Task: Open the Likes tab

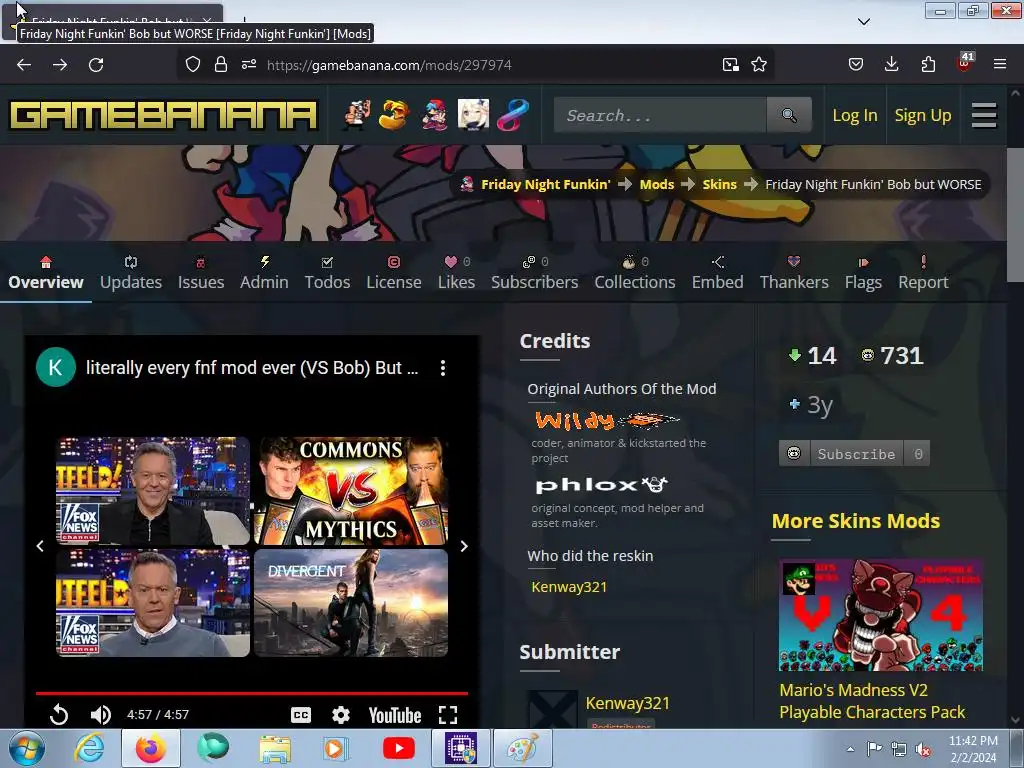Action: pyautogui.click(x=456, y=273)
